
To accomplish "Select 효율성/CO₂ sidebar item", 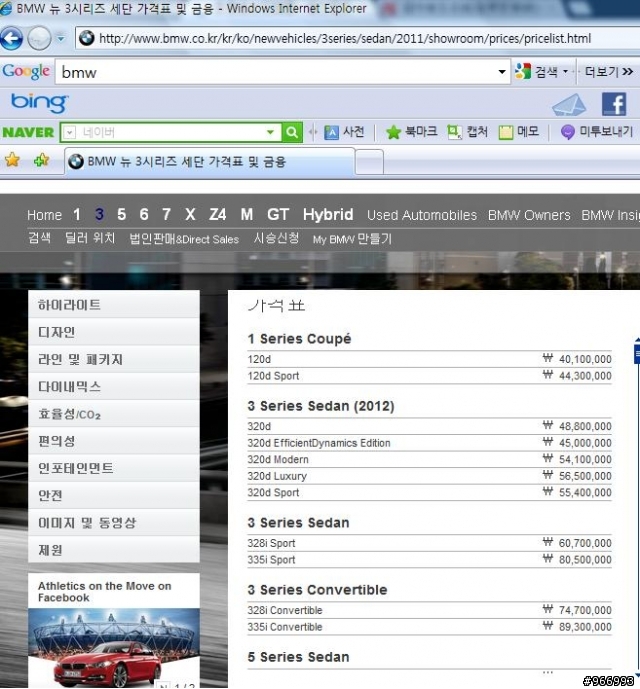I will pos(114,413).
